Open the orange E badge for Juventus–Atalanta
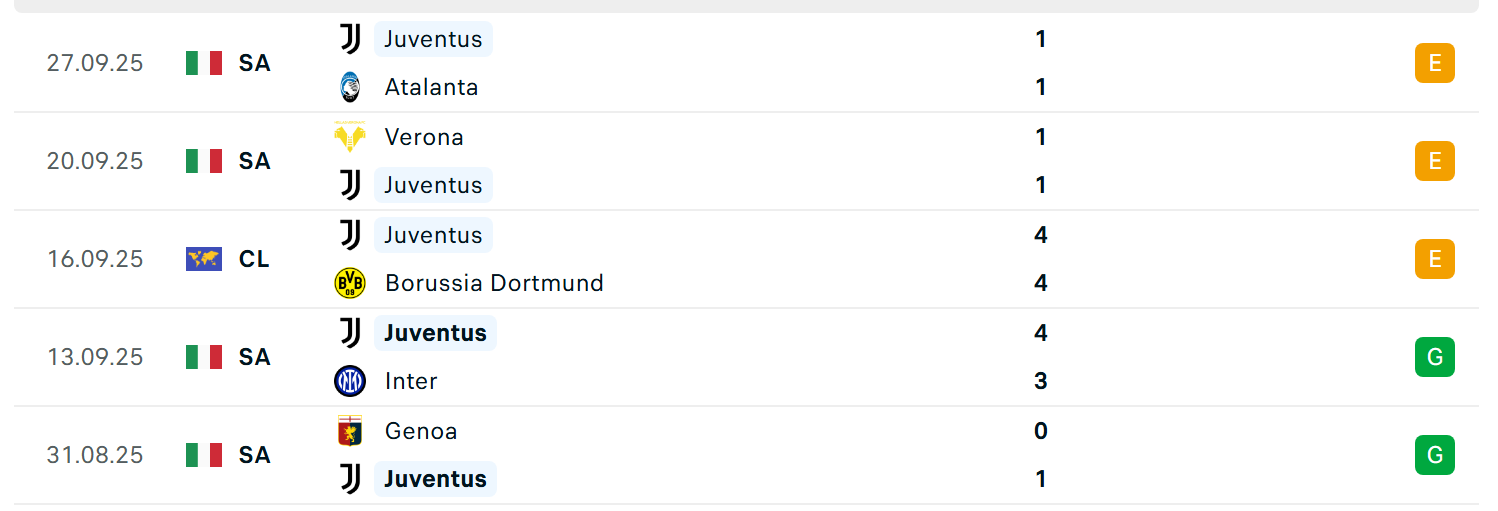Screen dimensions: 1498x511 click(1434, 63)
